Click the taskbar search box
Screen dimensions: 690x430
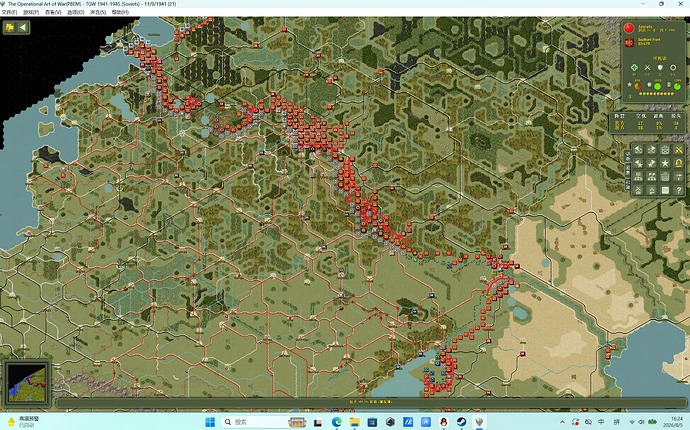point(265,422)
